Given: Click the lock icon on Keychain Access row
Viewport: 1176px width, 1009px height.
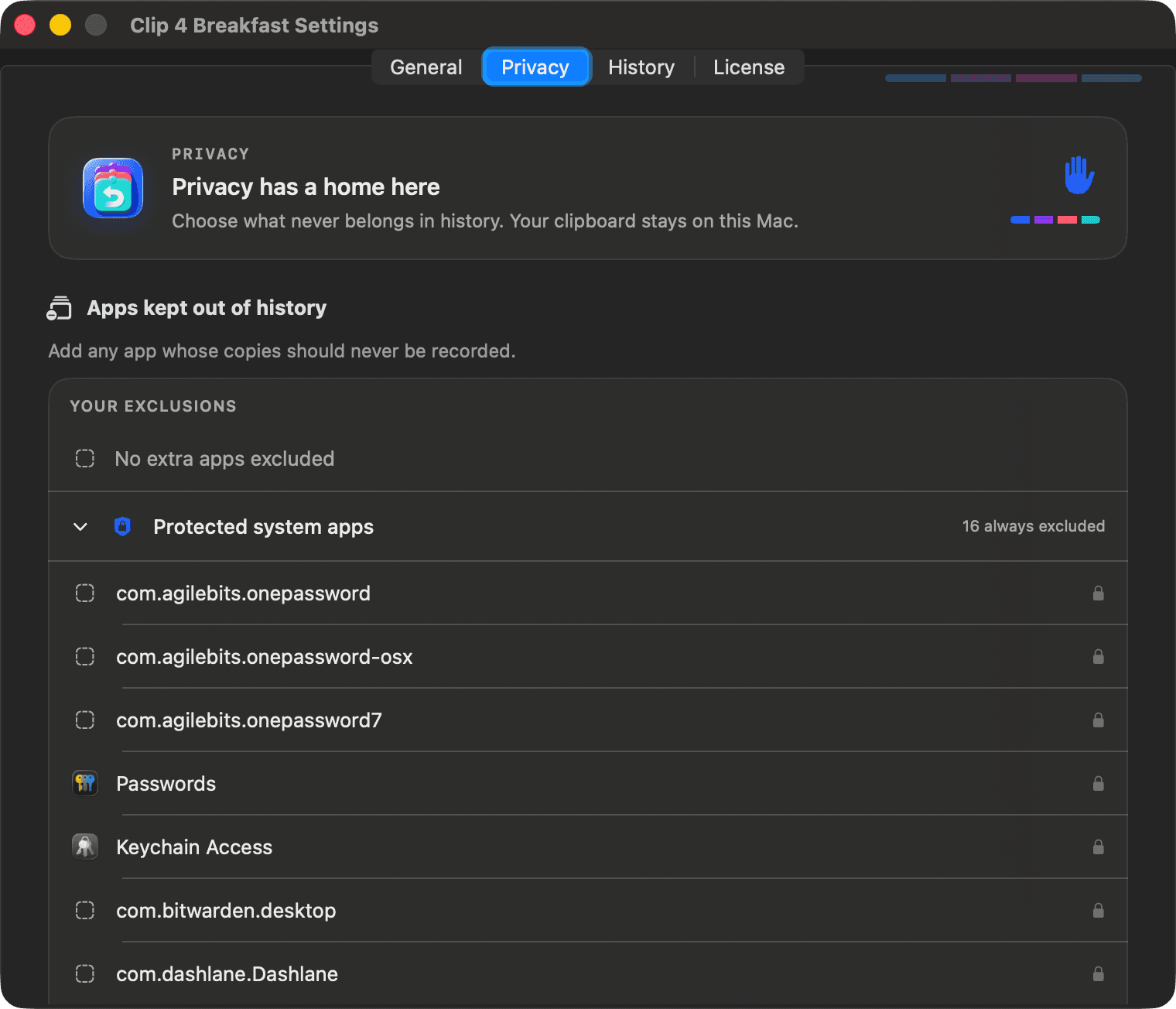Looking at the screenshot, I should click(x=1098, y=847).
